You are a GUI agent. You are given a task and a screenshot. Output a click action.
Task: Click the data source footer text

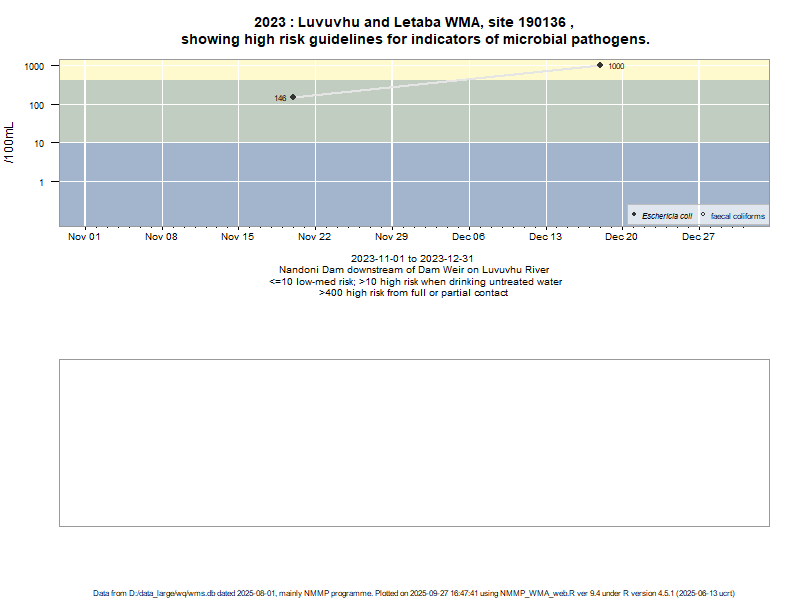tap(414, 593)
